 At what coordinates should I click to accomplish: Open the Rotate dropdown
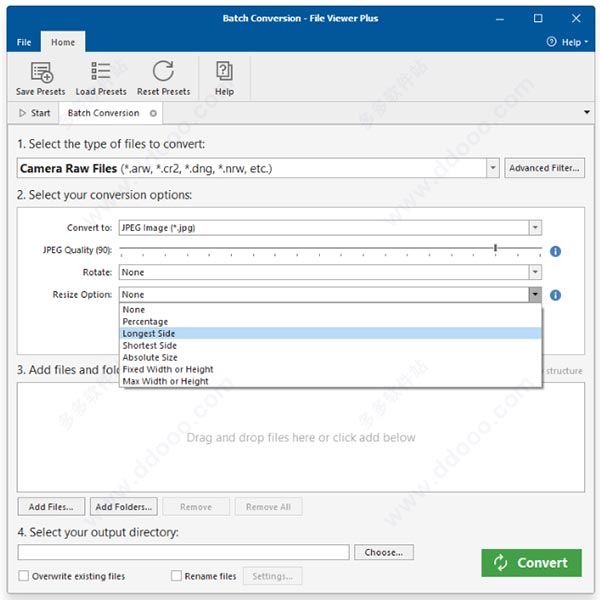click(535, 272)
